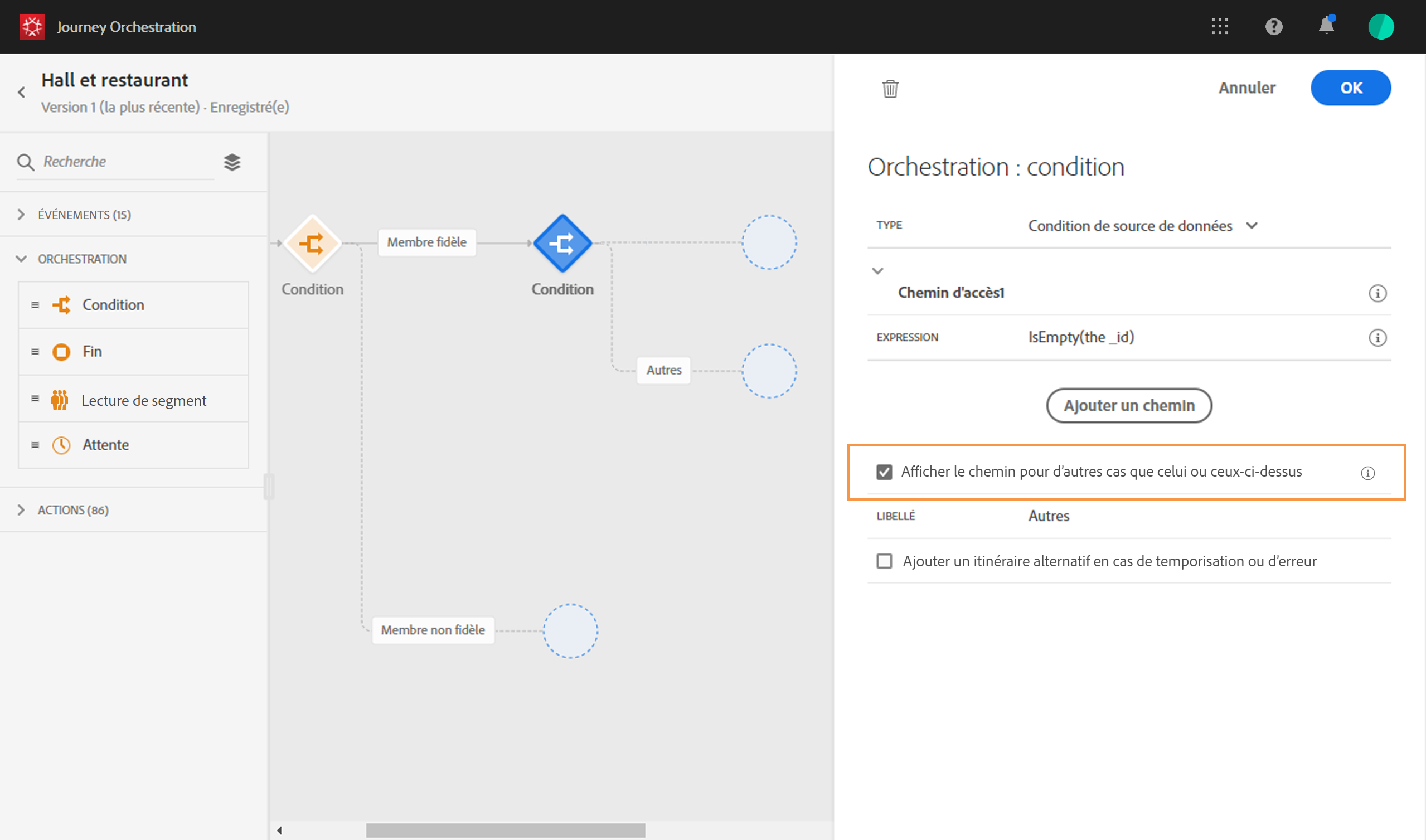Click the 'Ajouter un chemin' button
The width and height of the screenshot is (1426, 840).
[1128, 405]
